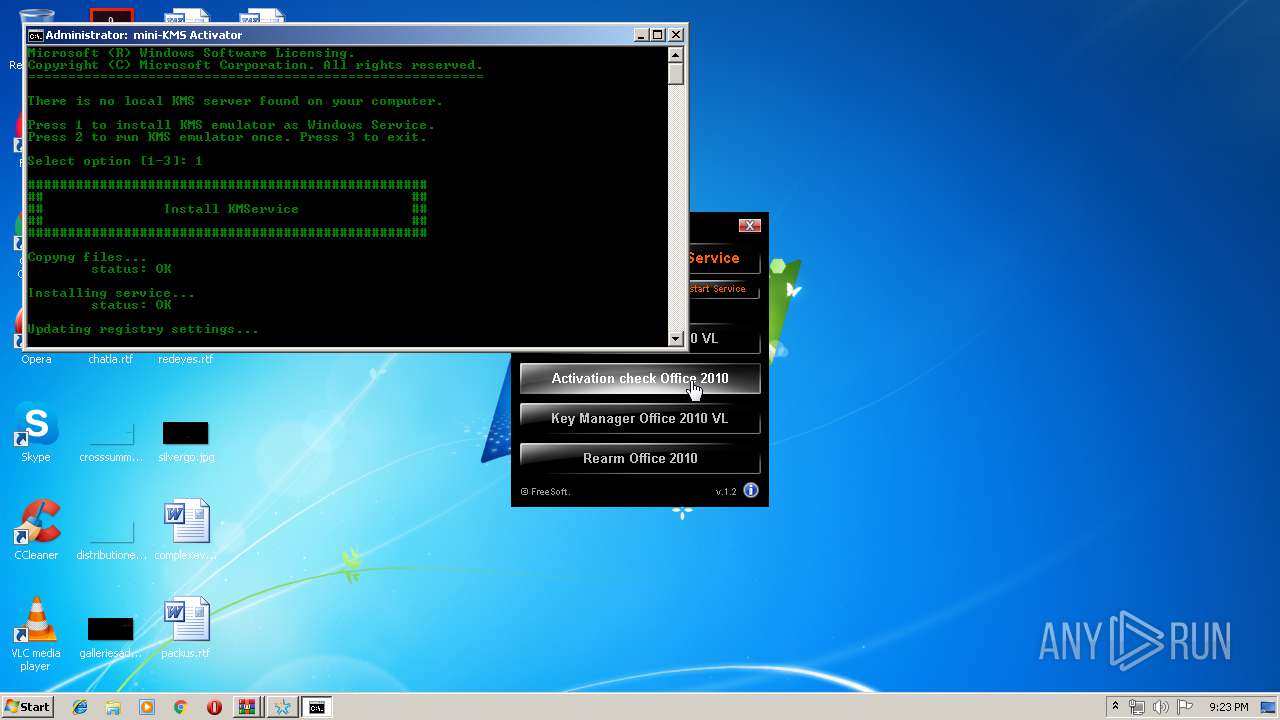Click Rearm Office 2010 button
The height and width of the screenshot is (720, 1280).
[x=640, y=458]
